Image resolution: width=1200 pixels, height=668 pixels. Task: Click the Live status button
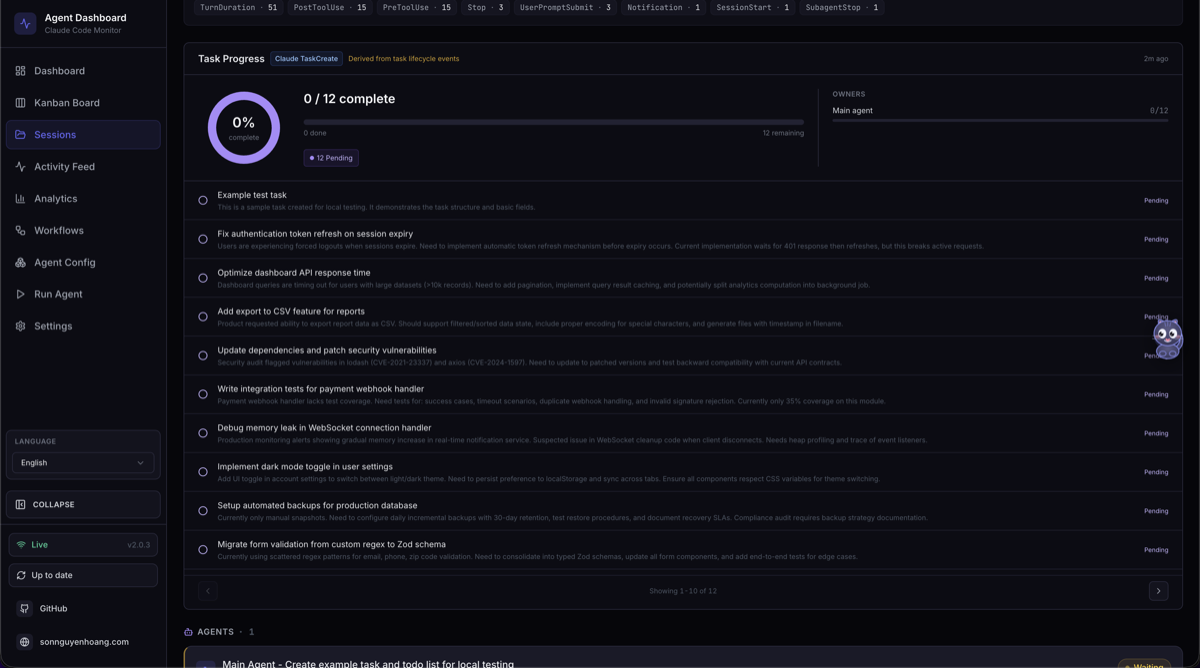[x=83, y=545]
